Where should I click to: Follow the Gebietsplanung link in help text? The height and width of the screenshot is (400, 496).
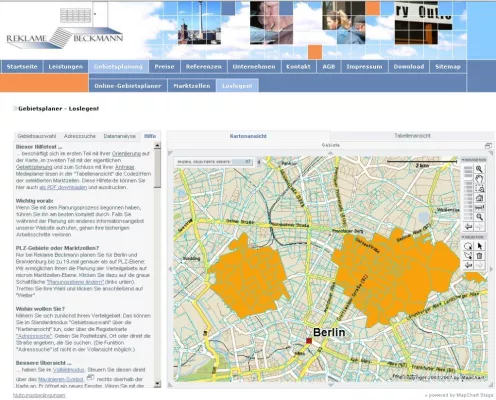(x=34, y=167)
